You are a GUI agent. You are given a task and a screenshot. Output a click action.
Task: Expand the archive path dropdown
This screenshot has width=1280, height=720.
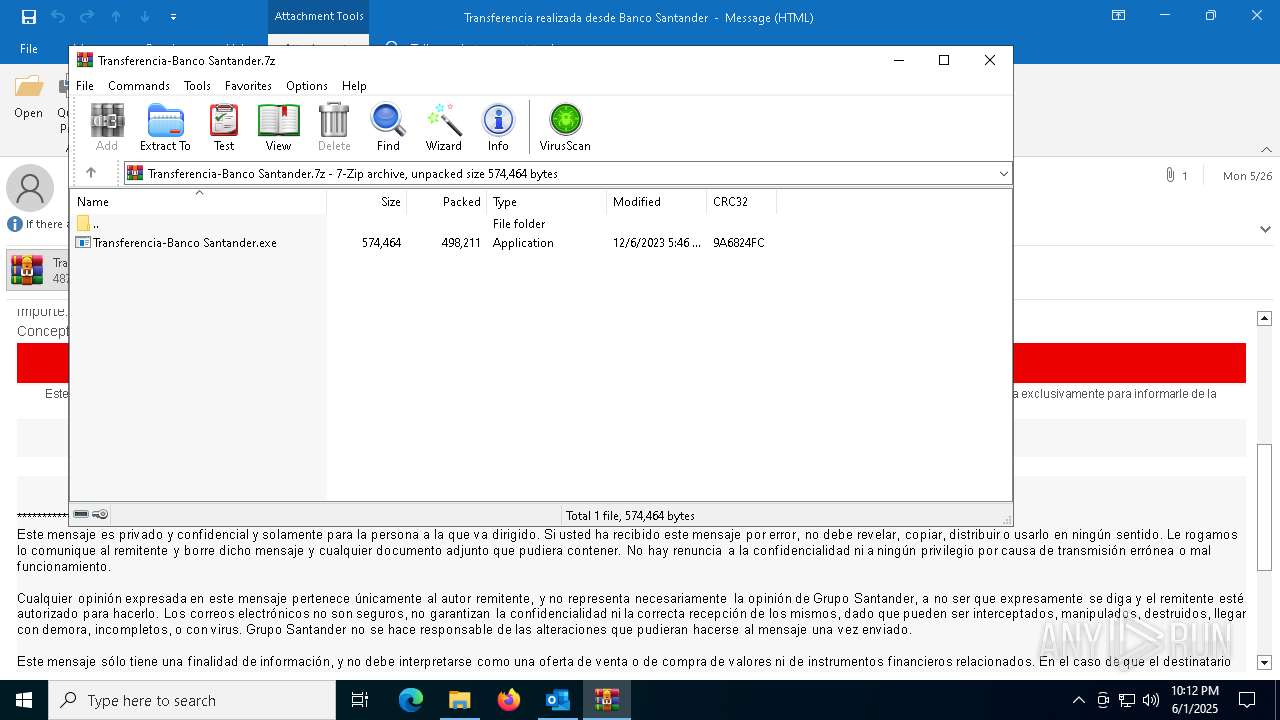1003,174
